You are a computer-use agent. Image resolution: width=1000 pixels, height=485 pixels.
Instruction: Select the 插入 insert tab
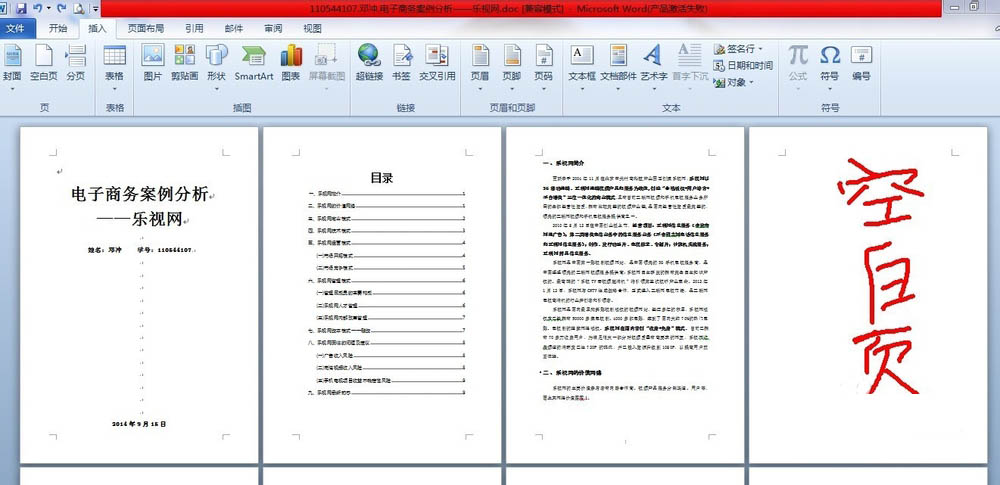[98, 29]
